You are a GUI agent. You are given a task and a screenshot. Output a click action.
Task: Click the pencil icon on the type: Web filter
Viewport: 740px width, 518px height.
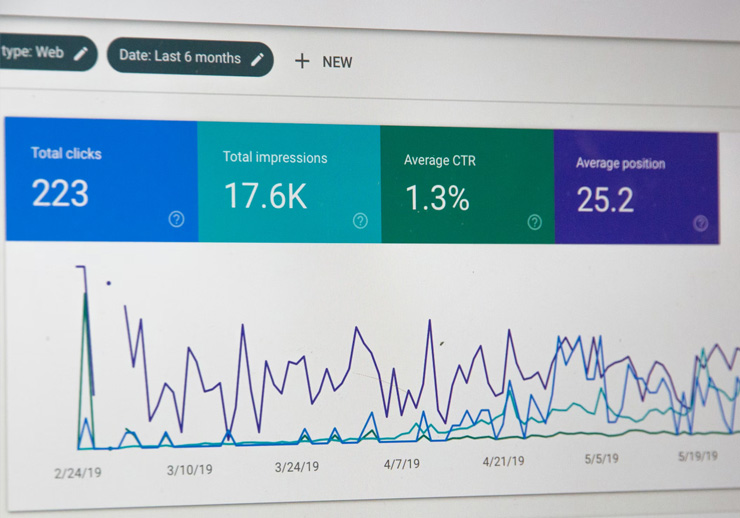[x=81, y=53]
